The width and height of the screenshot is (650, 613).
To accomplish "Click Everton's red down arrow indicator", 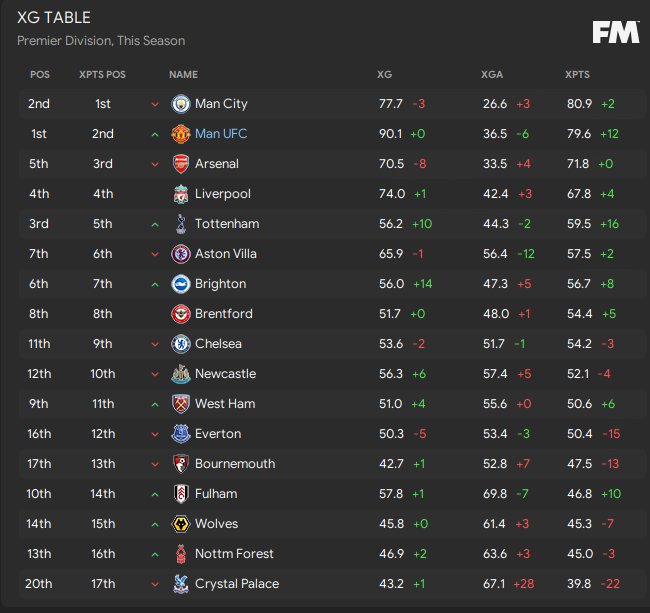I will coord(155,434).
